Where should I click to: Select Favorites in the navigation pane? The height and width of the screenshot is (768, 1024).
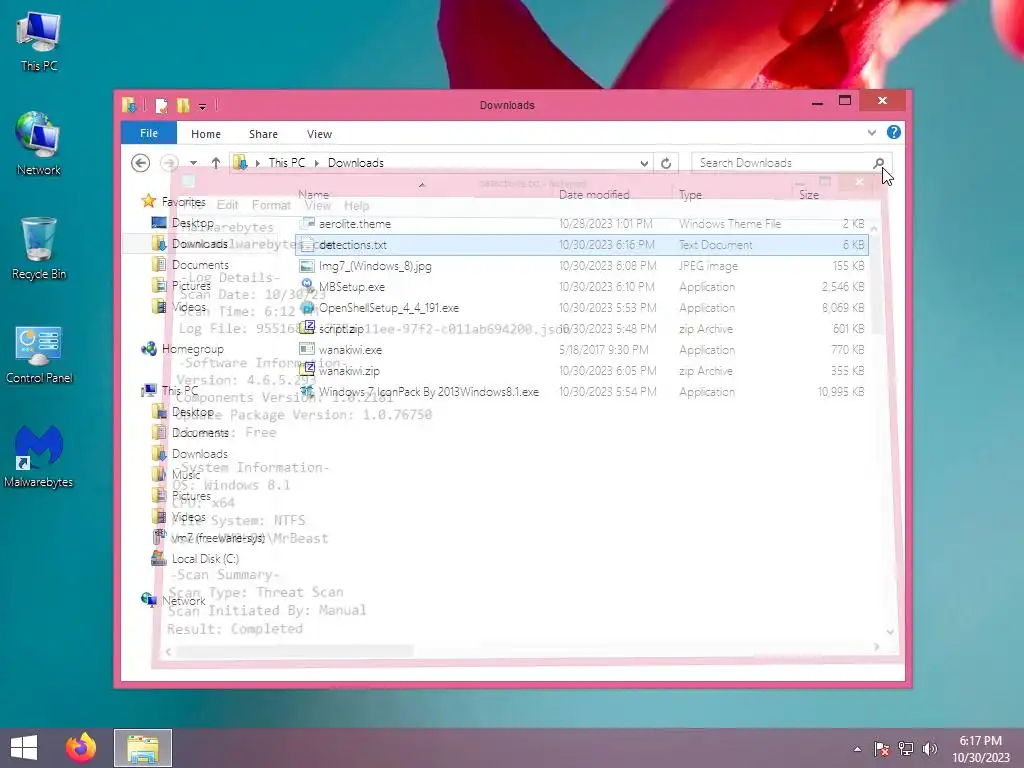coord(184,202)
